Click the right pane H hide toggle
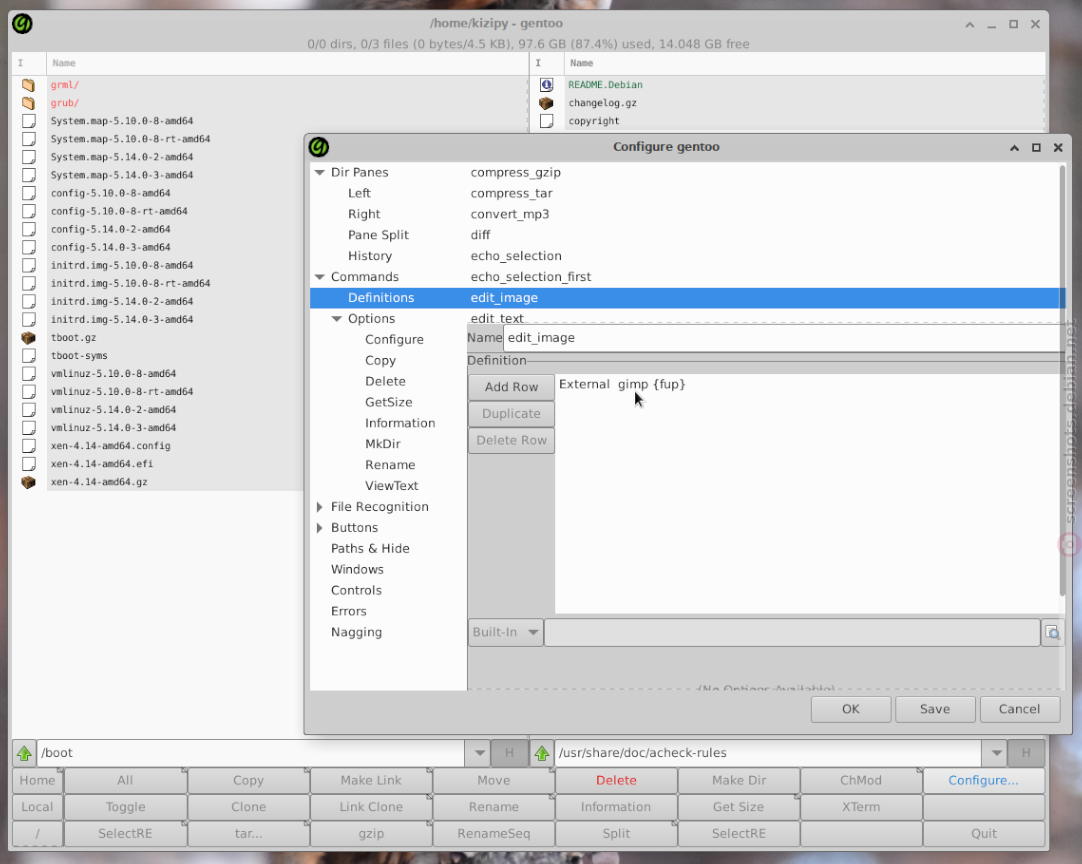Image resolution: width=1082 pixels, height=864 pixels. (x=1026, y=753)
